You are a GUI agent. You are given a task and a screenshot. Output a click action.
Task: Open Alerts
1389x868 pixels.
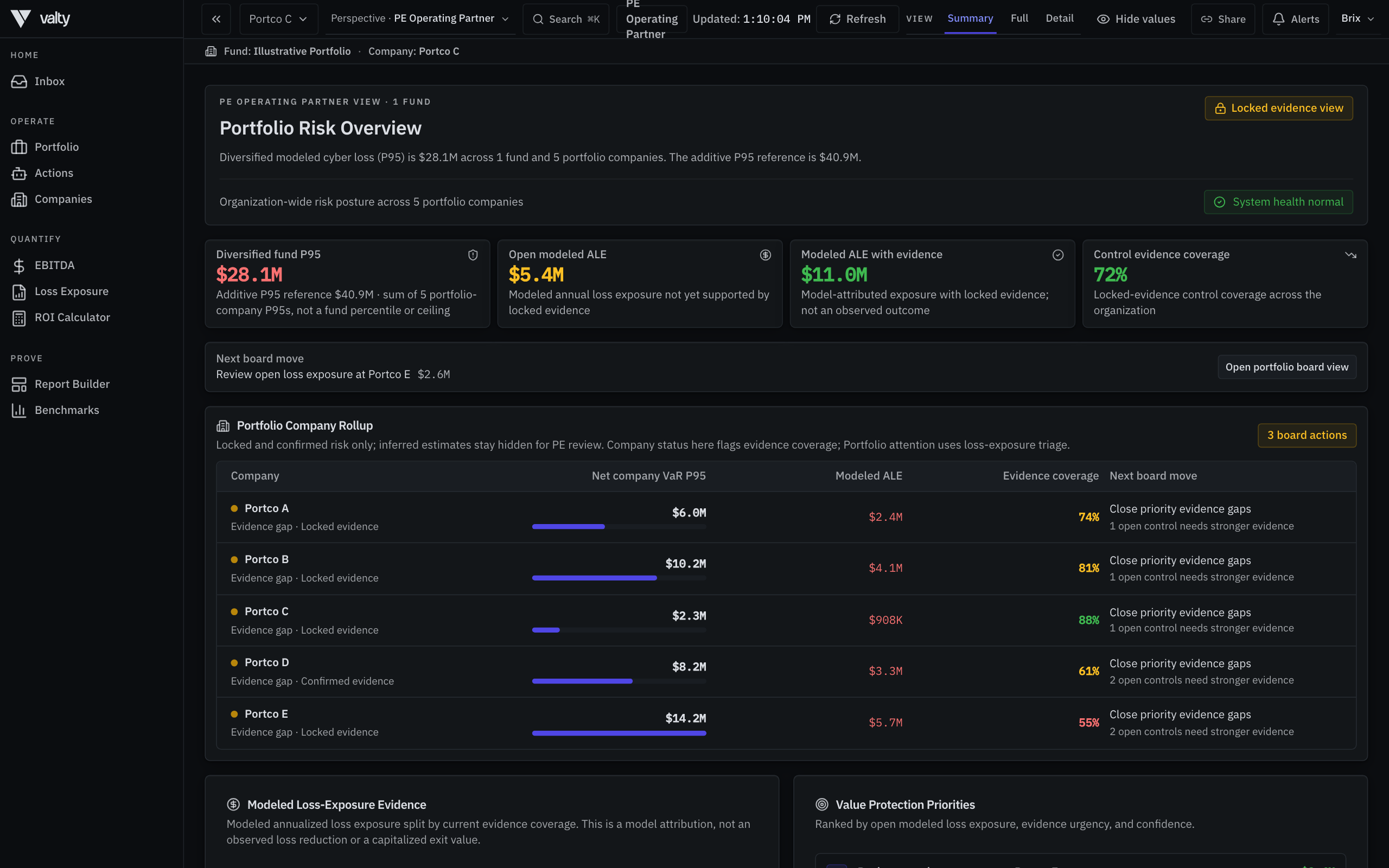click(1296, 19)
